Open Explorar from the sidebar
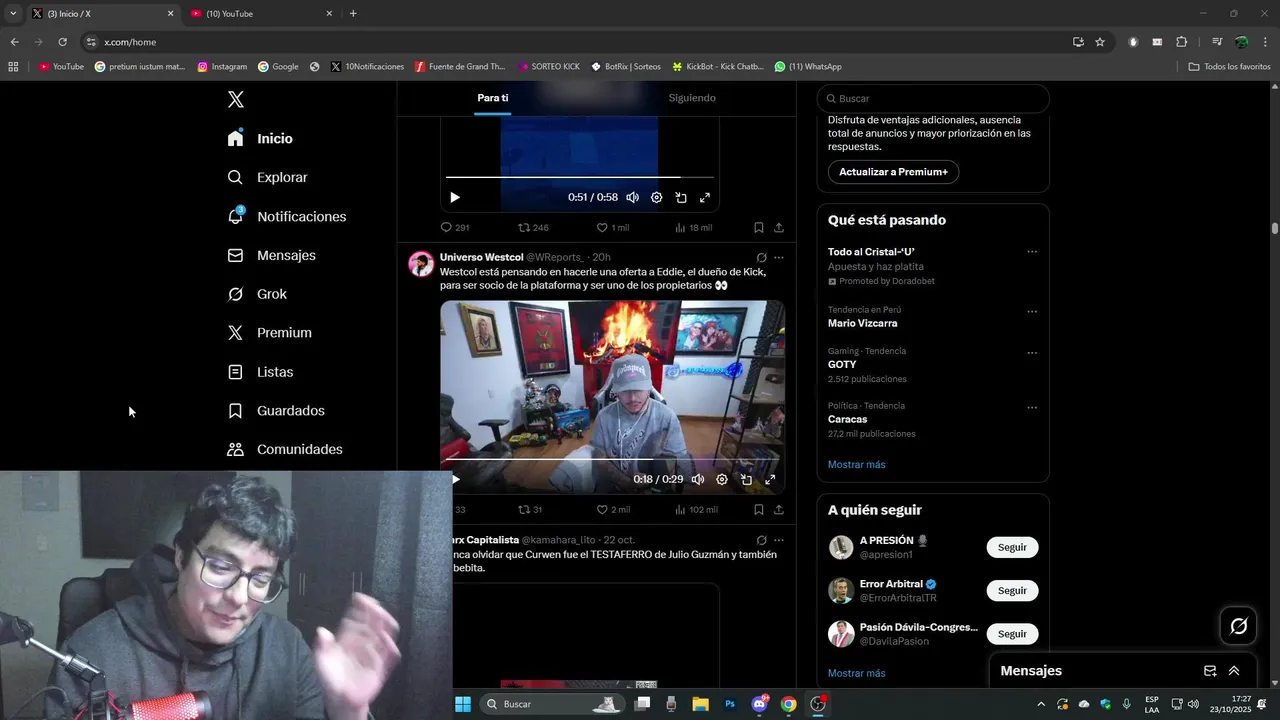This screenshot has width=1280, height=720. (268, 177)
